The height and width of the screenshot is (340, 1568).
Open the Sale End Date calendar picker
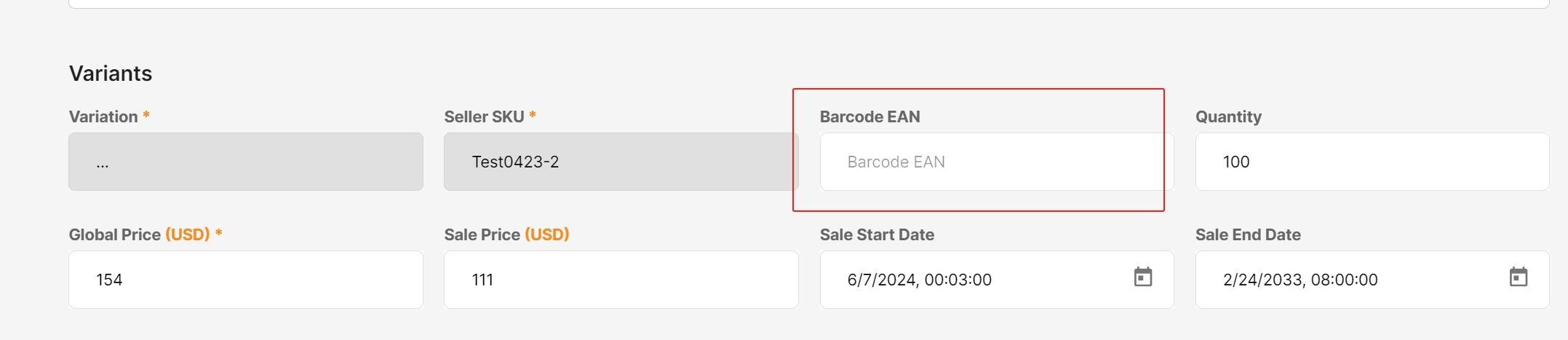point(1518,277)
